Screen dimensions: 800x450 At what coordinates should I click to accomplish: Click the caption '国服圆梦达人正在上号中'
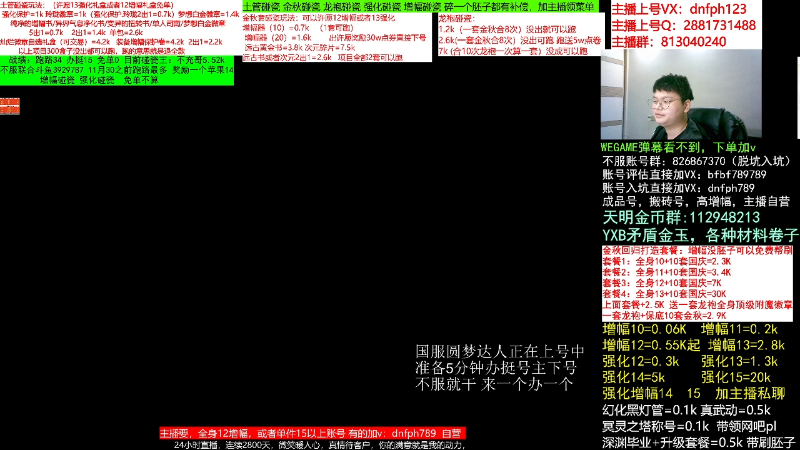499,352
